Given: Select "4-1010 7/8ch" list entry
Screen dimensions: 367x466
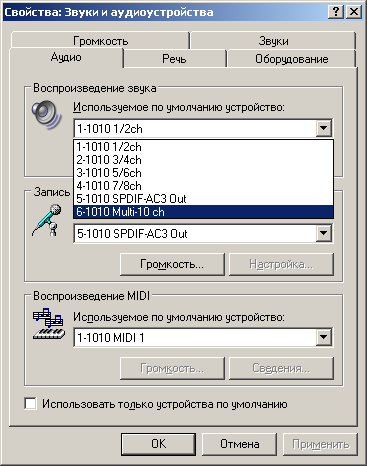Looking at the screenshot, I should (203, 186).
